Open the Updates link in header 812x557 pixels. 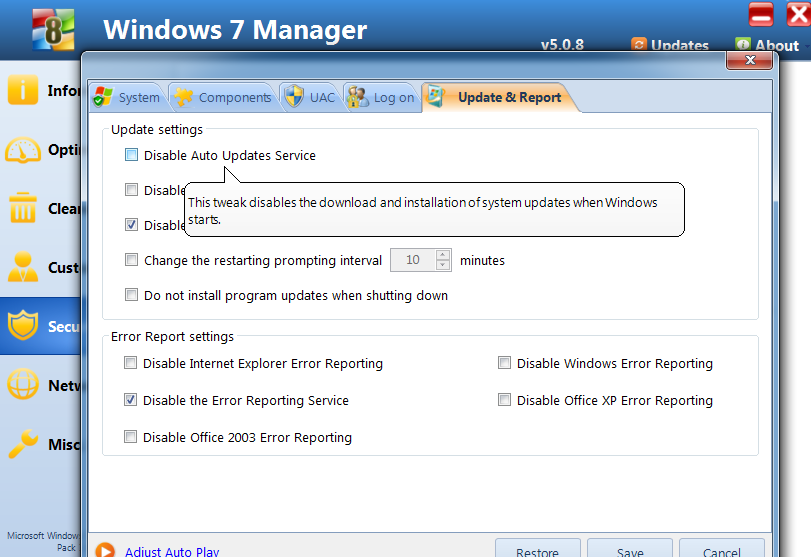[x=679, y=46]
